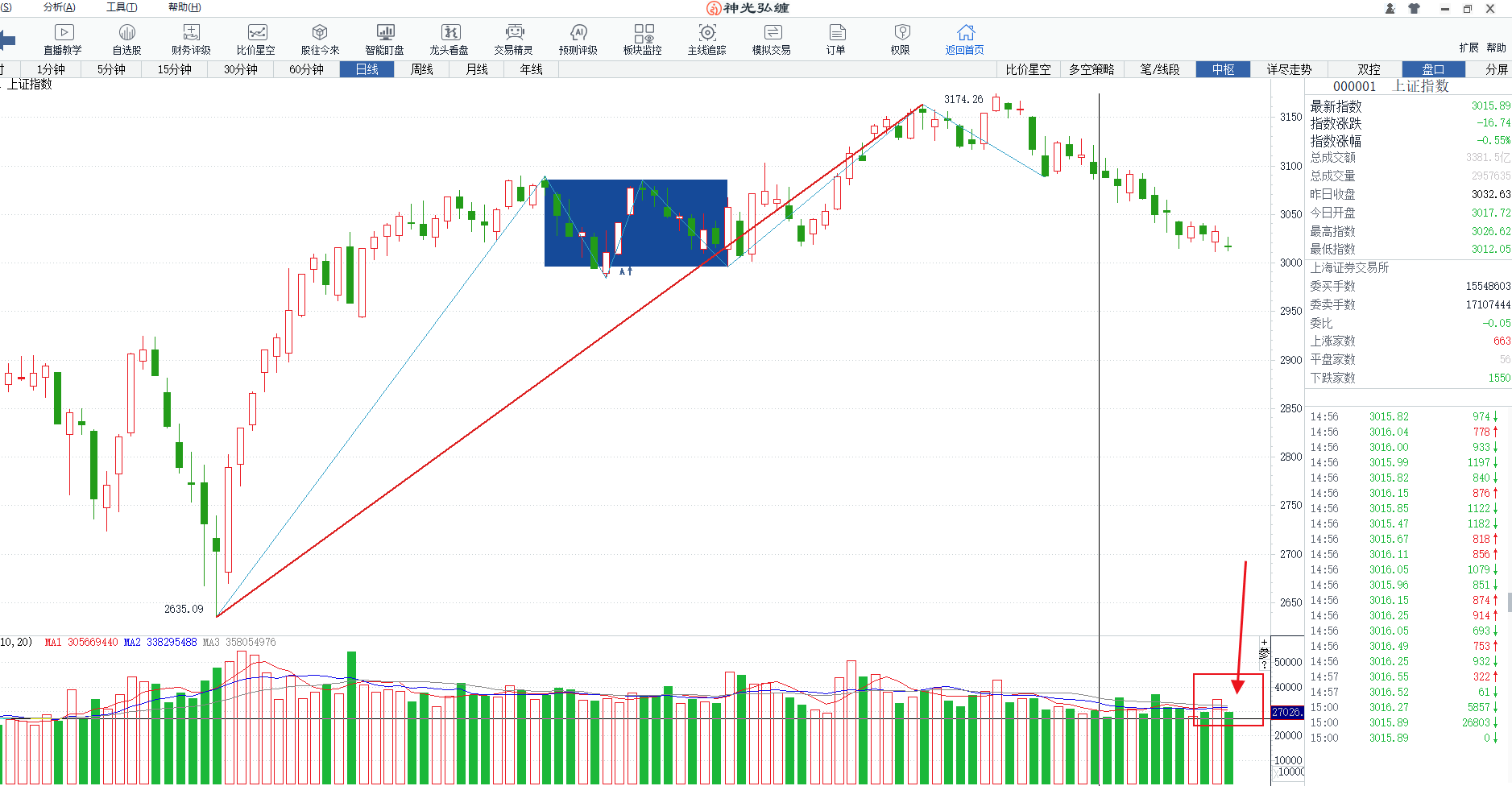Switch to the 15分钟 period tab
Image resolution: width=1512 pixels, height=786 pixels.
click(x=175, y=69)
